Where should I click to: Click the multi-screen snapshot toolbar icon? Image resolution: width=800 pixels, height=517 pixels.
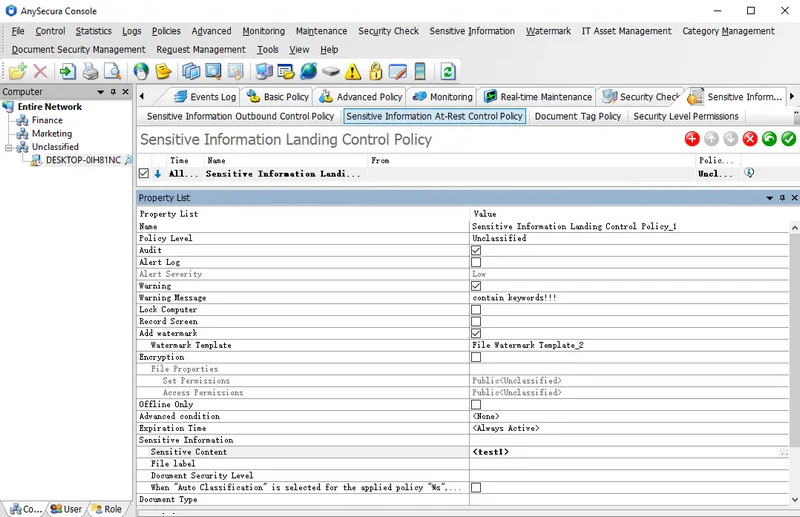[x=191, y=71]
